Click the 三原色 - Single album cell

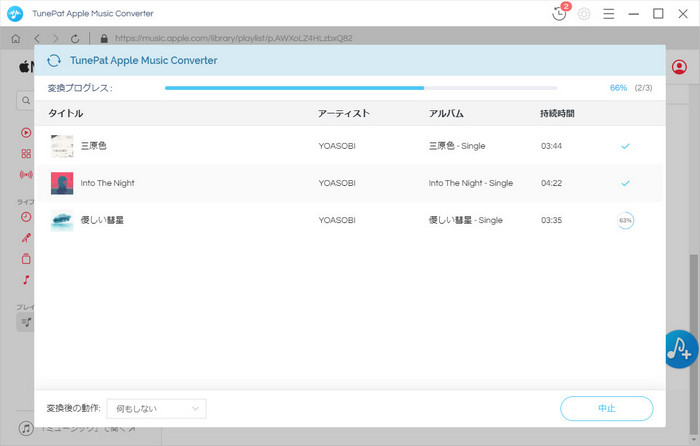(457, 146)
